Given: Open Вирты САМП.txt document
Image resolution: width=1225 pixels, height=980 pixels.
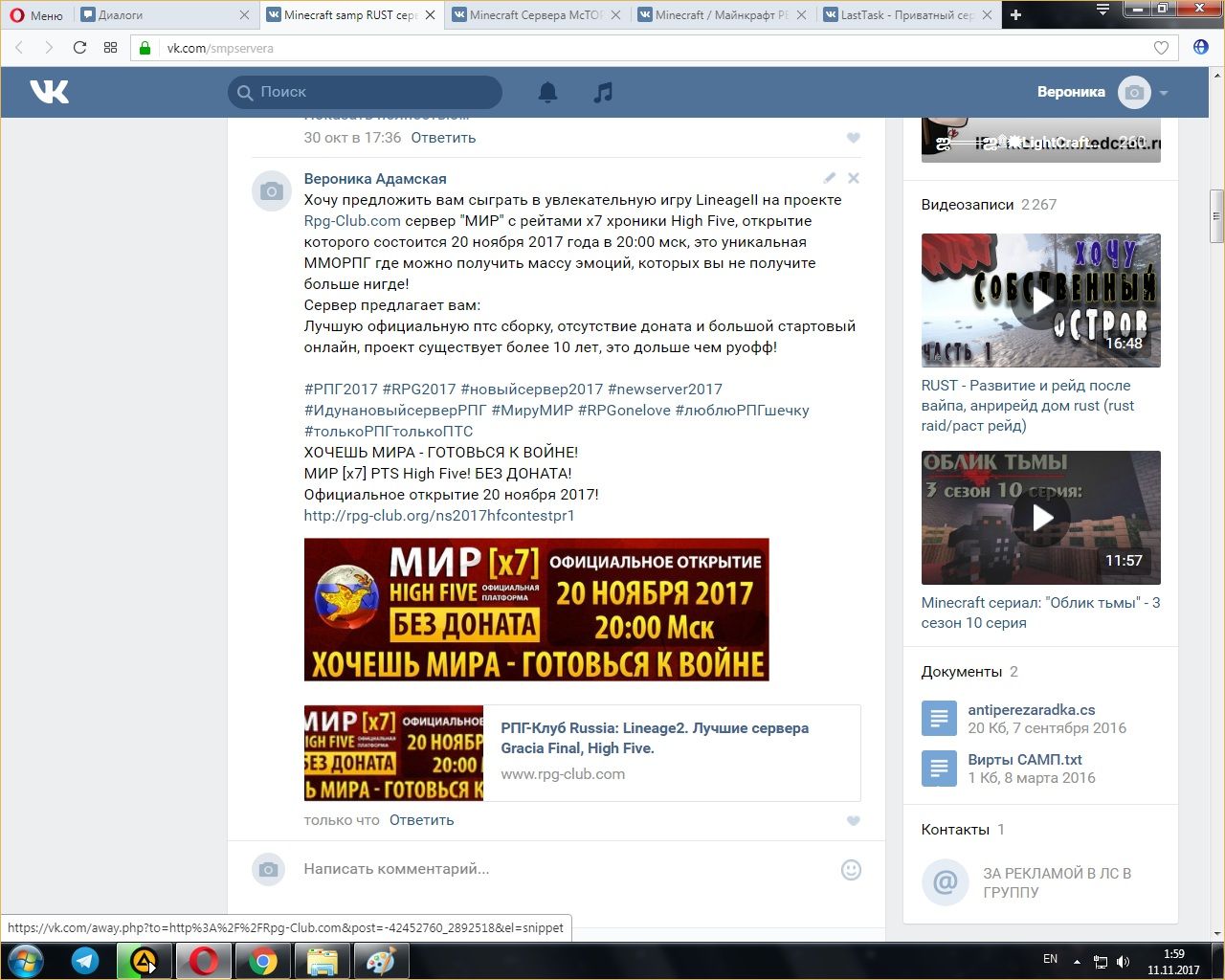Looking at the screenshot, I should point(1025,760).
